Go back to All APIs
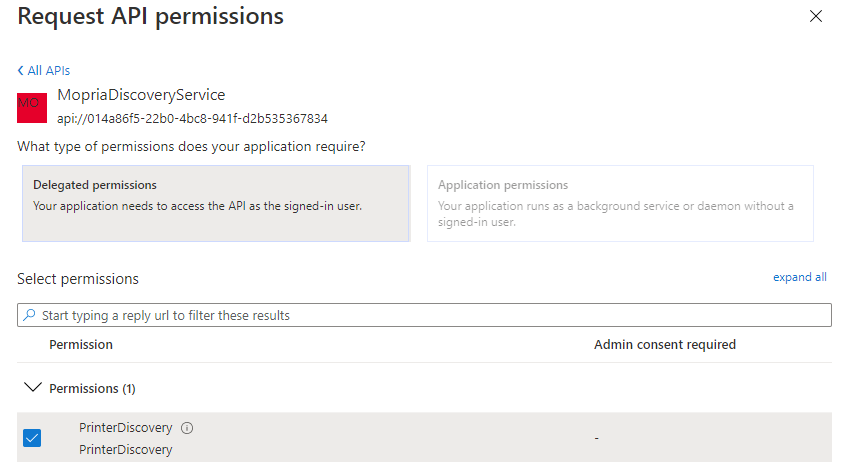The height and width of the screenshot is (475, 841). coord(44,71)
